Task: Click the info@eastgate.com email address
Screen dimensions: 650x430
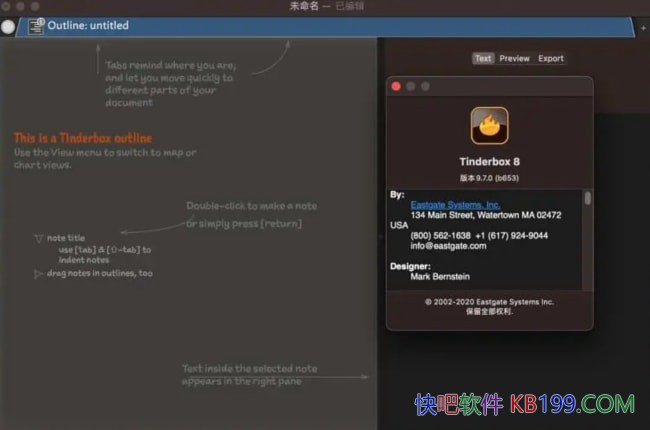Action: 448,246
